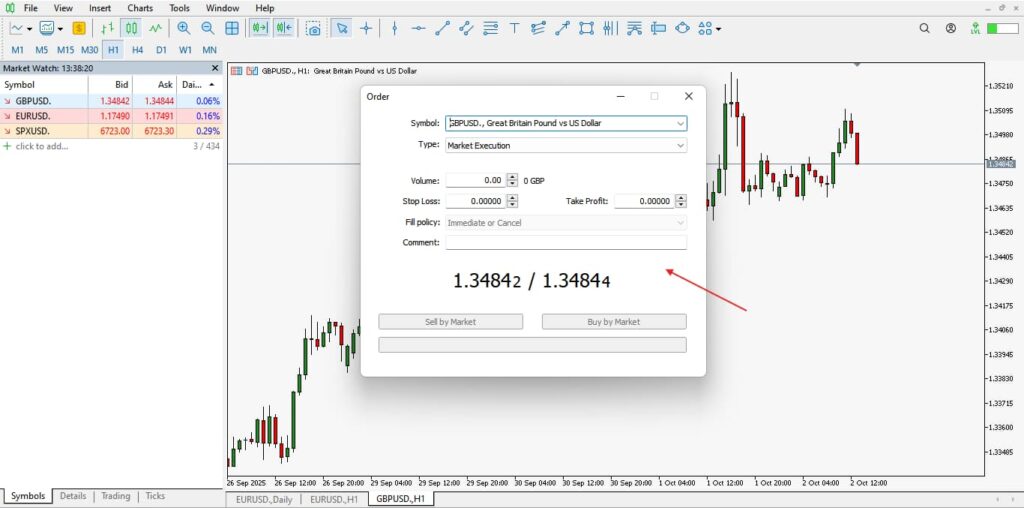Viewport: 1024px width, 508px height.
Task: Click the user account profile icon
Action: (x=975, y=29)
